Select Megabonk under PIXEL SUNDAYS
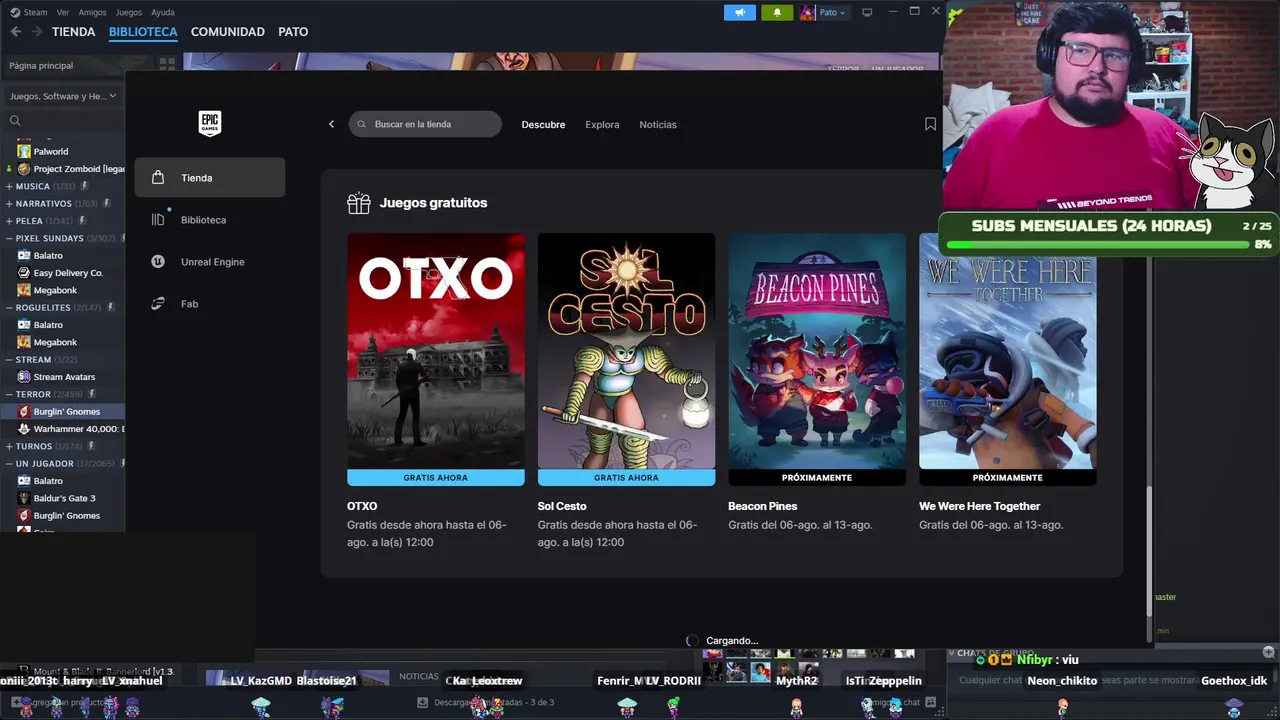This screenshot has width=1280, height=720. click(56, 290)
